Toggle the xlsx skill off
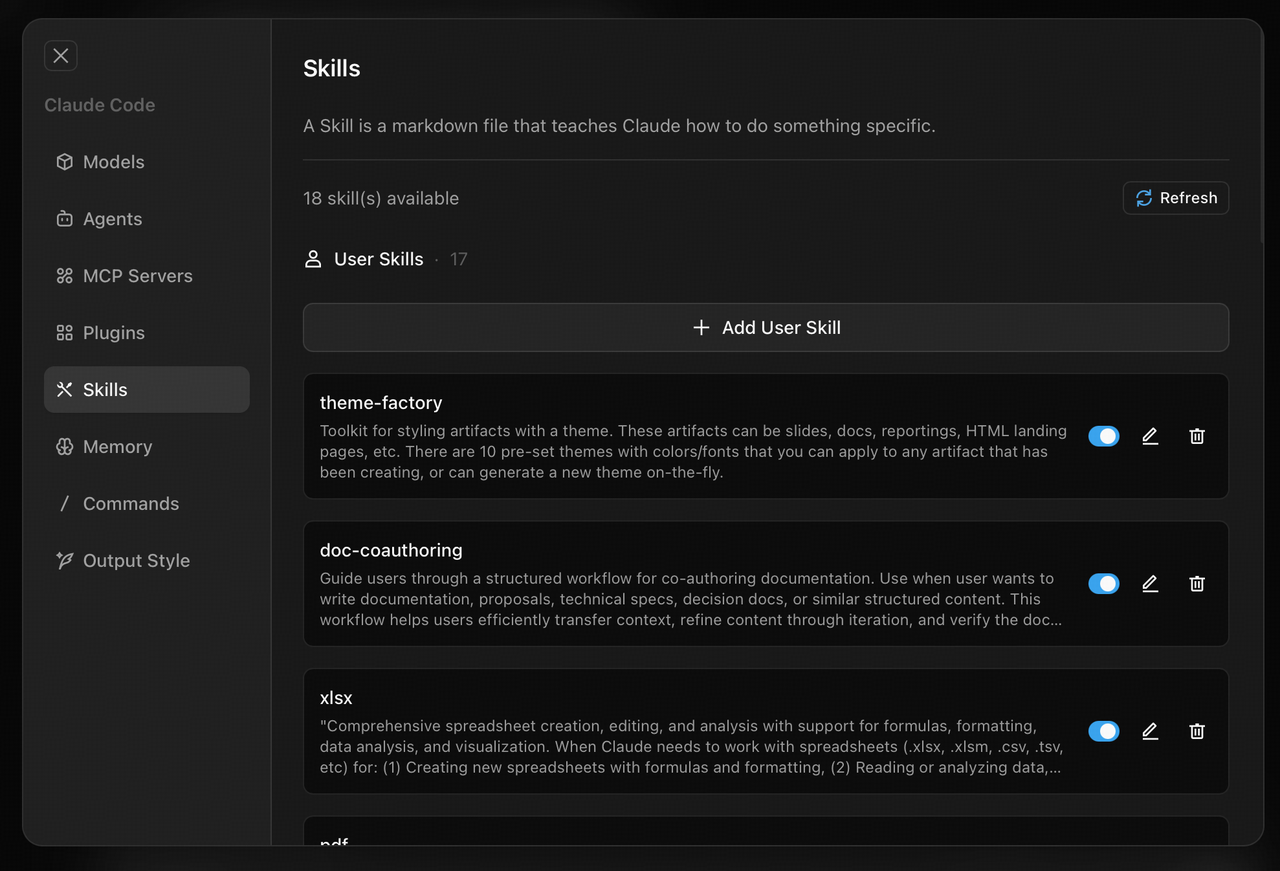This screenshot has height=871, width=1280. (1103, 731)
